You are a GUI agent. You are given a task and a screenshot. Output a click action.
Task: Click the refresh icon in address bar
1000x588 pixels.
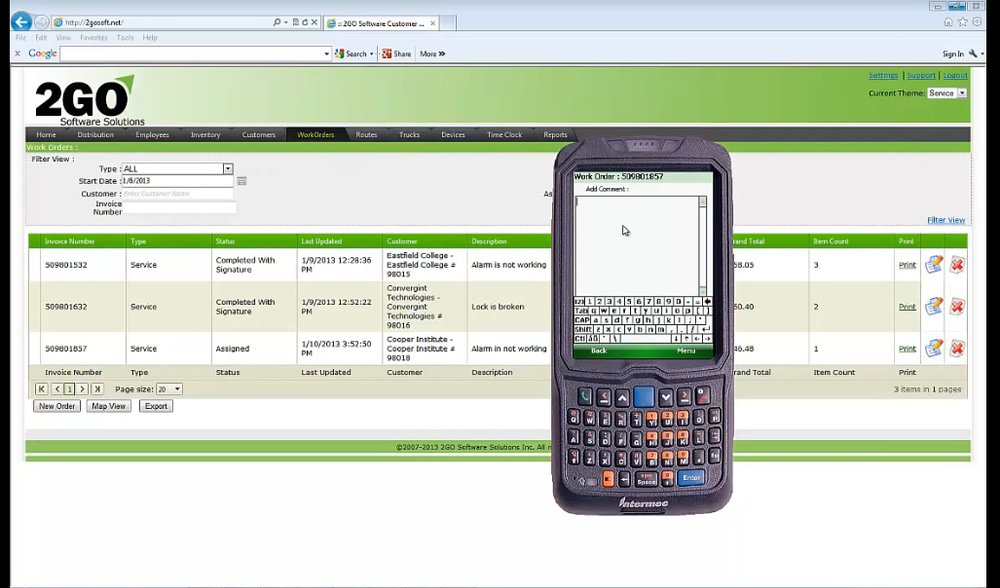coord(305,22)
